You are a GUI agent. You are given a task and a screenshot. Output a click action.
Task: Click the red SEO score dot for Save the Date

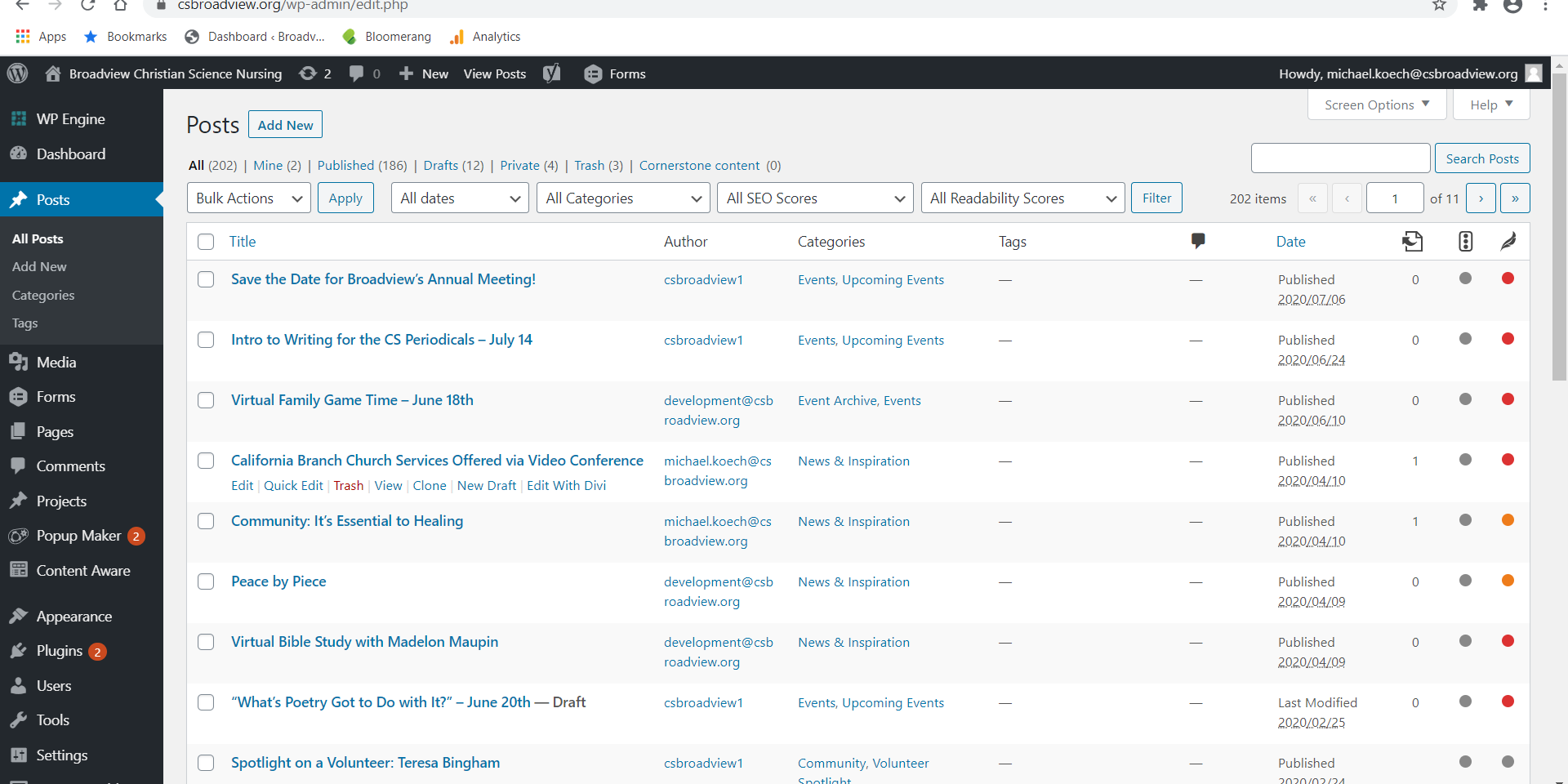pyautogui.click(x=1508, y=278)
